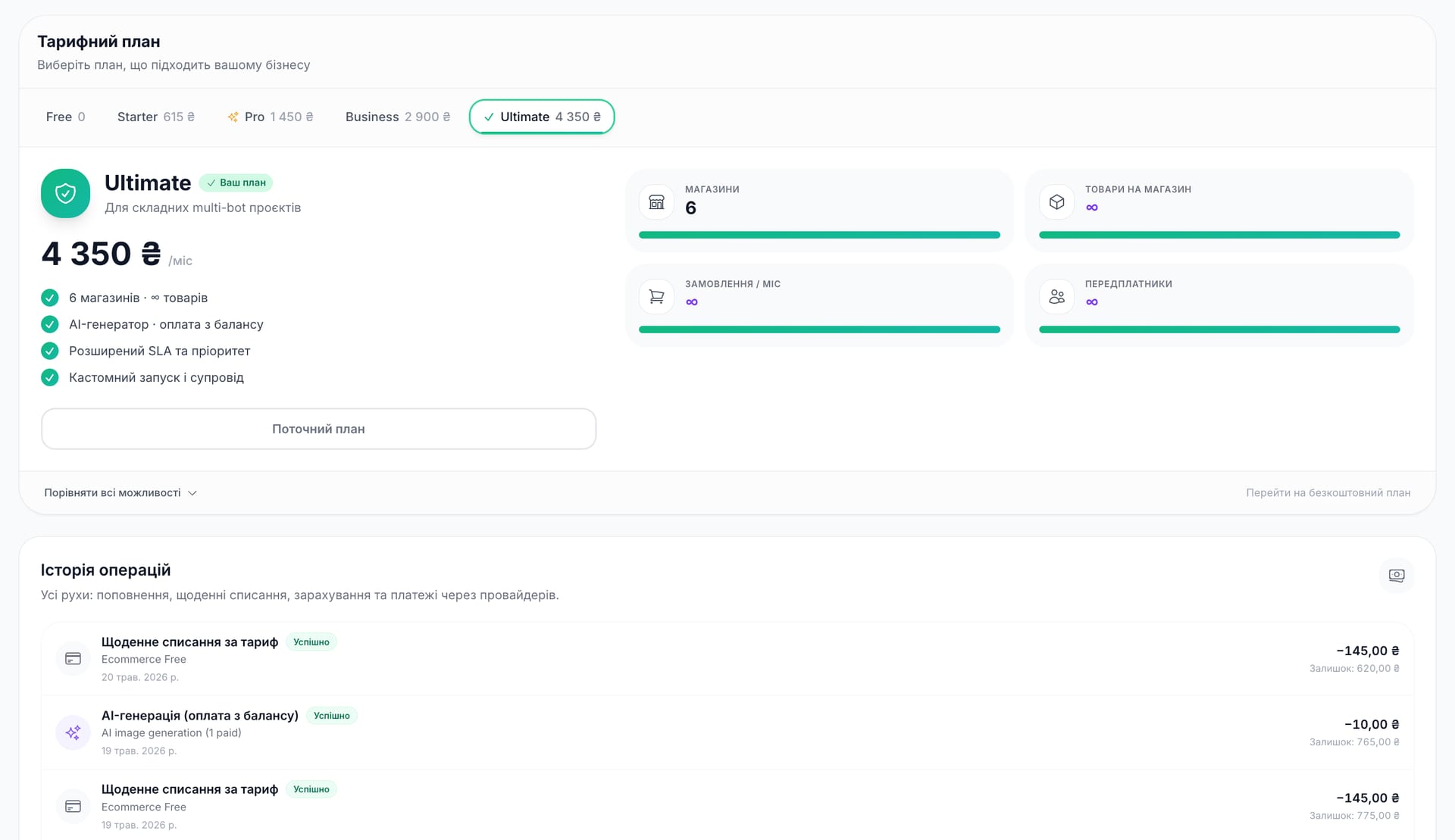Click the sparkle icon of AI-генерація row
This screenshot has height=840, width=1455.
[74, 732]
